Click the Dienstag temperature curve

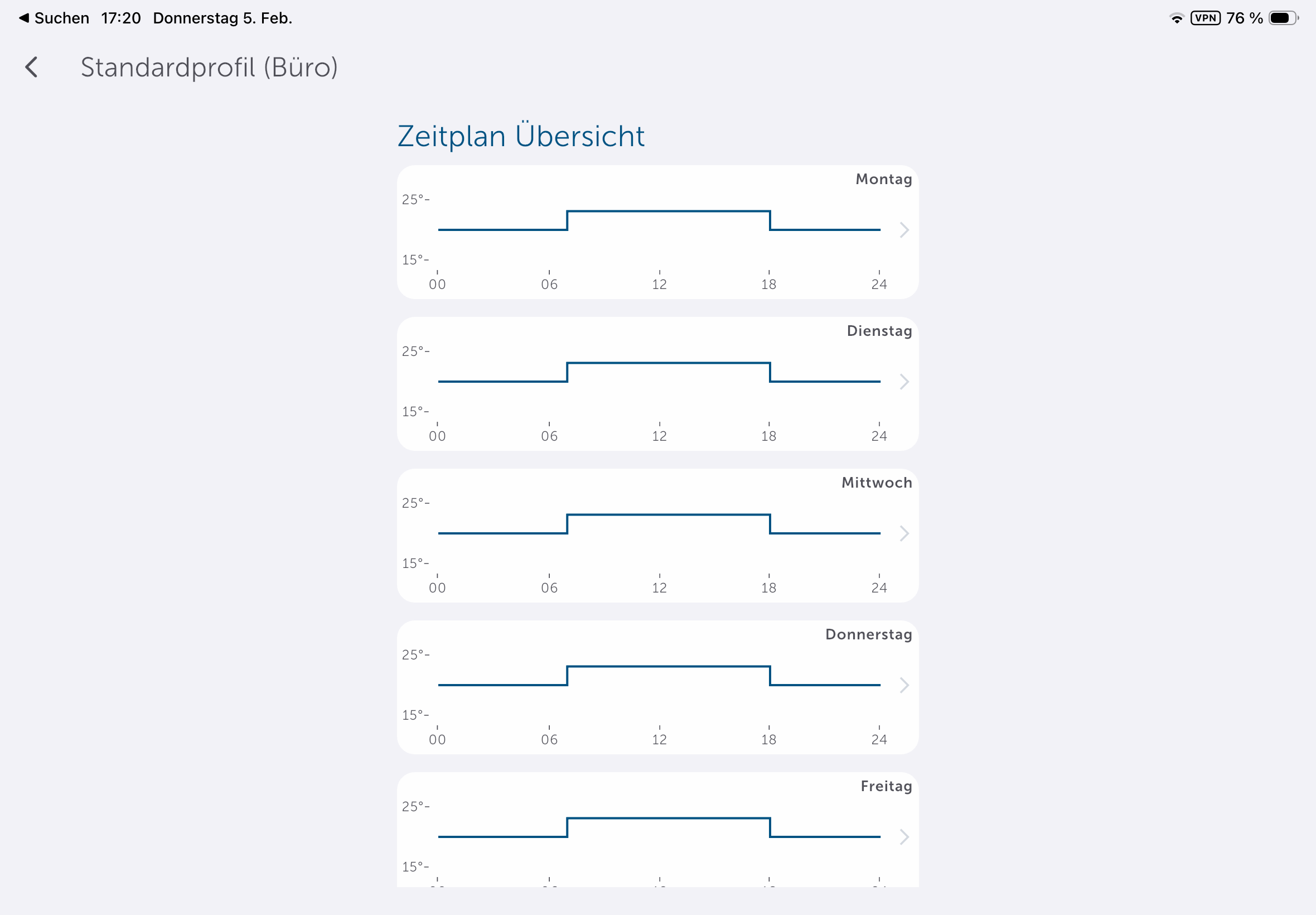tap(667, 363)
